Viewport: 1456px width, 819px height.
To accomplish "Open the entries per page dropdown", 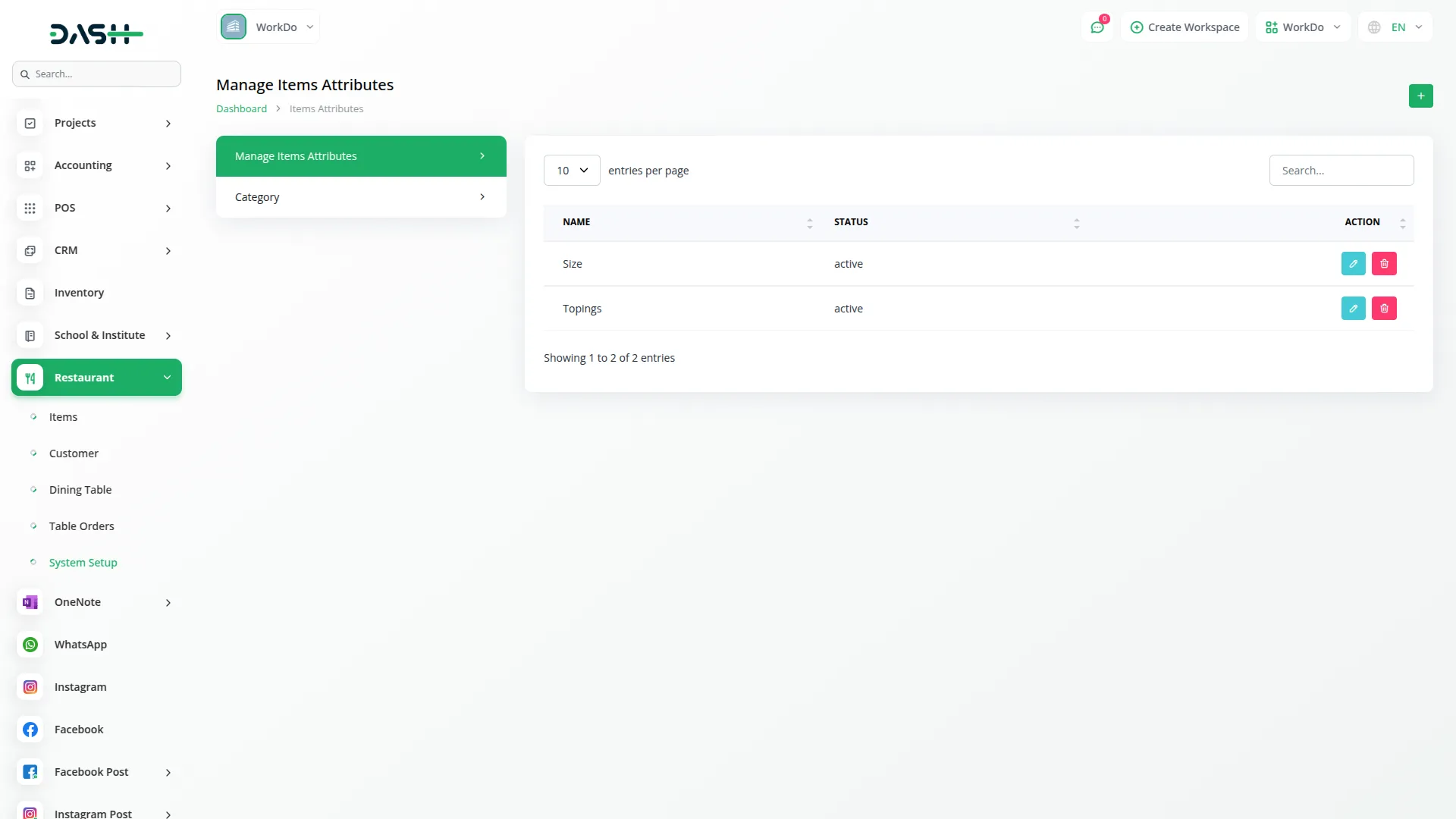I will pyautogui.click(x=572, y=171).
